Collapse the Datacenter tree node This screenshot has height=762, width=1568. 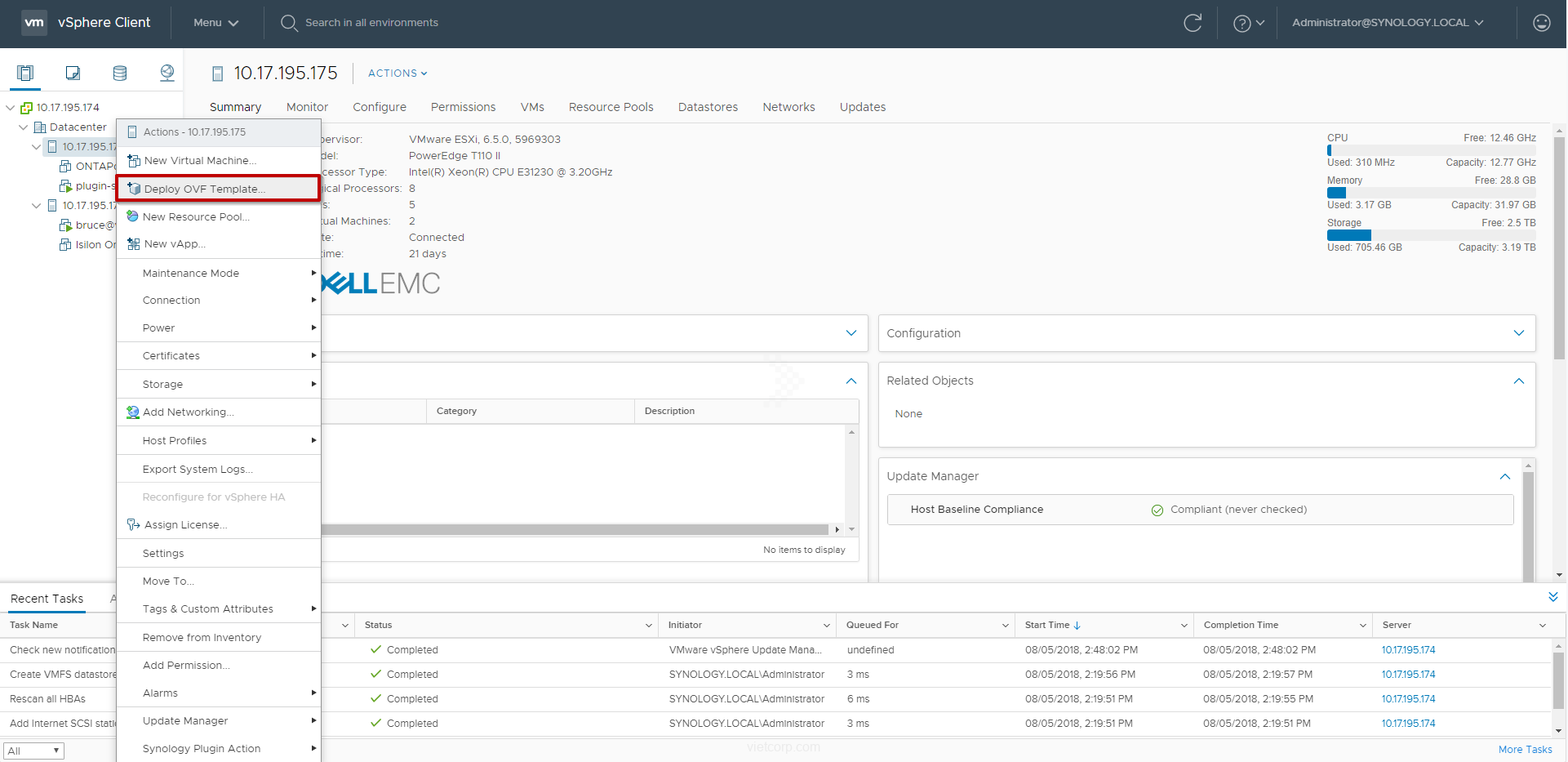[x=24, y=127]
